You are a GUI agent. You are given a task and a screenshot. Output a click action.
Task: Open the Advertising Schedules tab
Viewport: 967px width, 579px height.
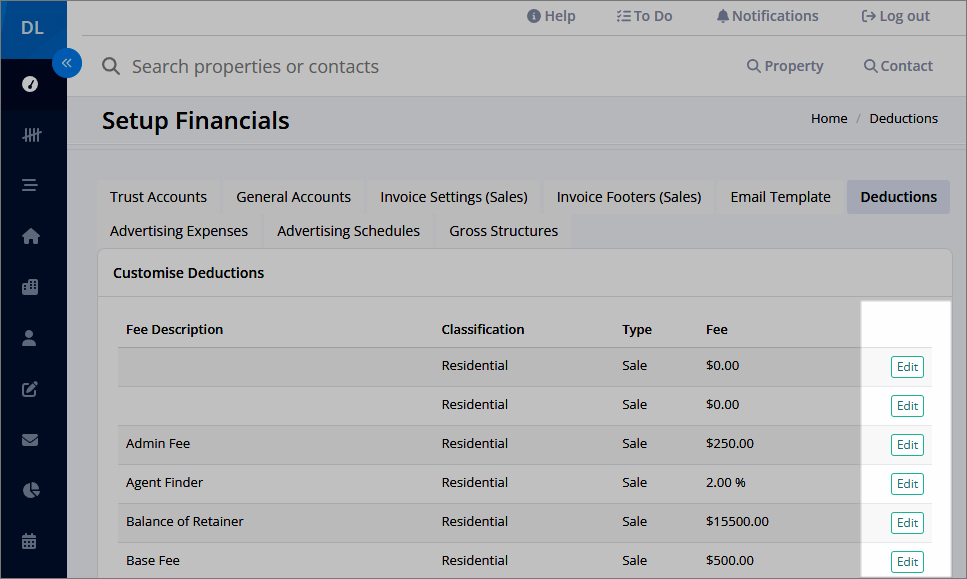348,231
